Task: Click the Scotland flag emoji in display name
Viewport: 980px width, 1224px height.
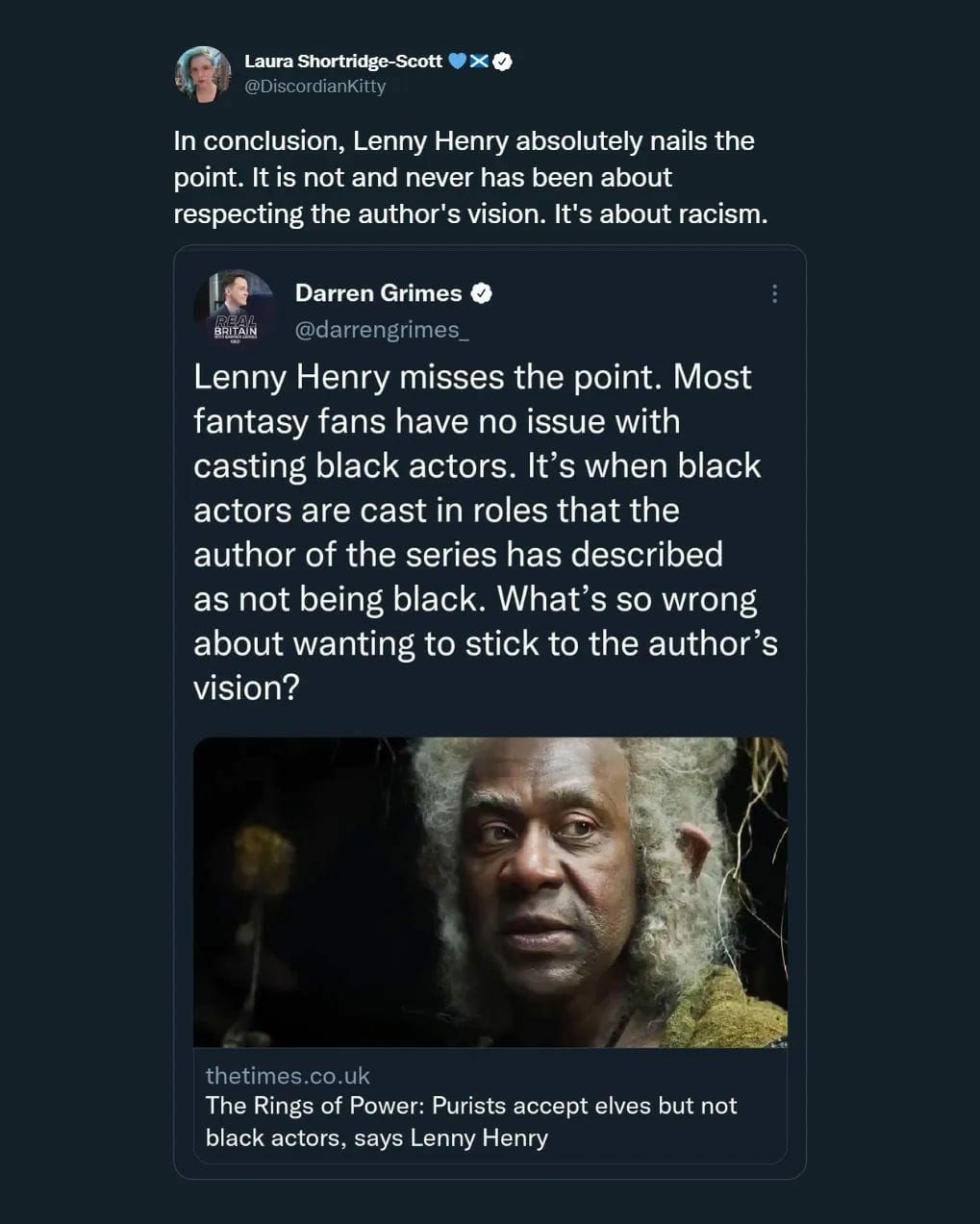Action: pyautogui.click(x=479, y=62)
